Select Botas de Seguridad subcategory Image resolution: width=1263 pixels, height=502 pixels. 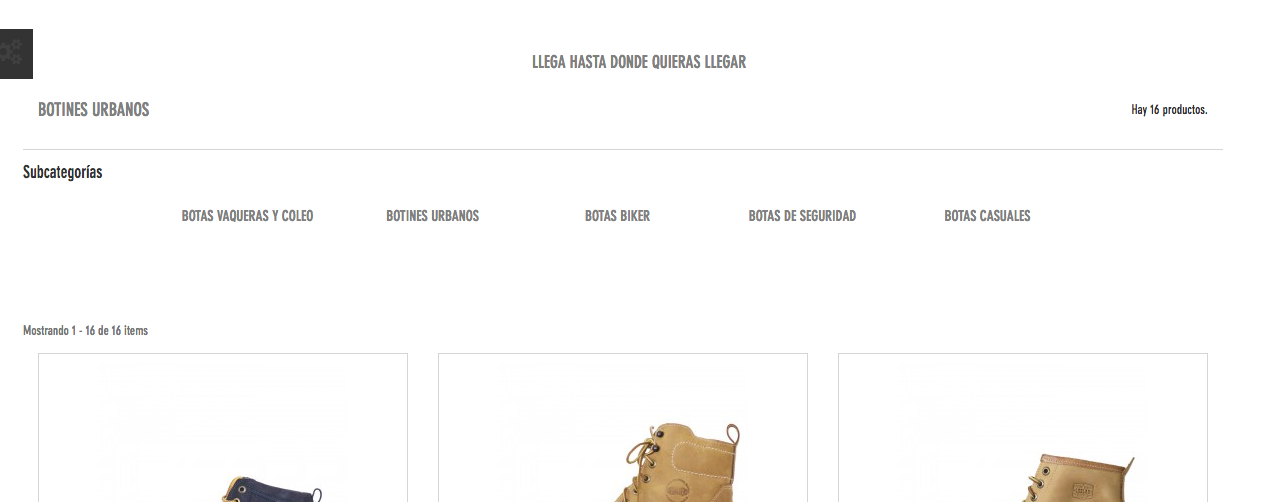802,216
